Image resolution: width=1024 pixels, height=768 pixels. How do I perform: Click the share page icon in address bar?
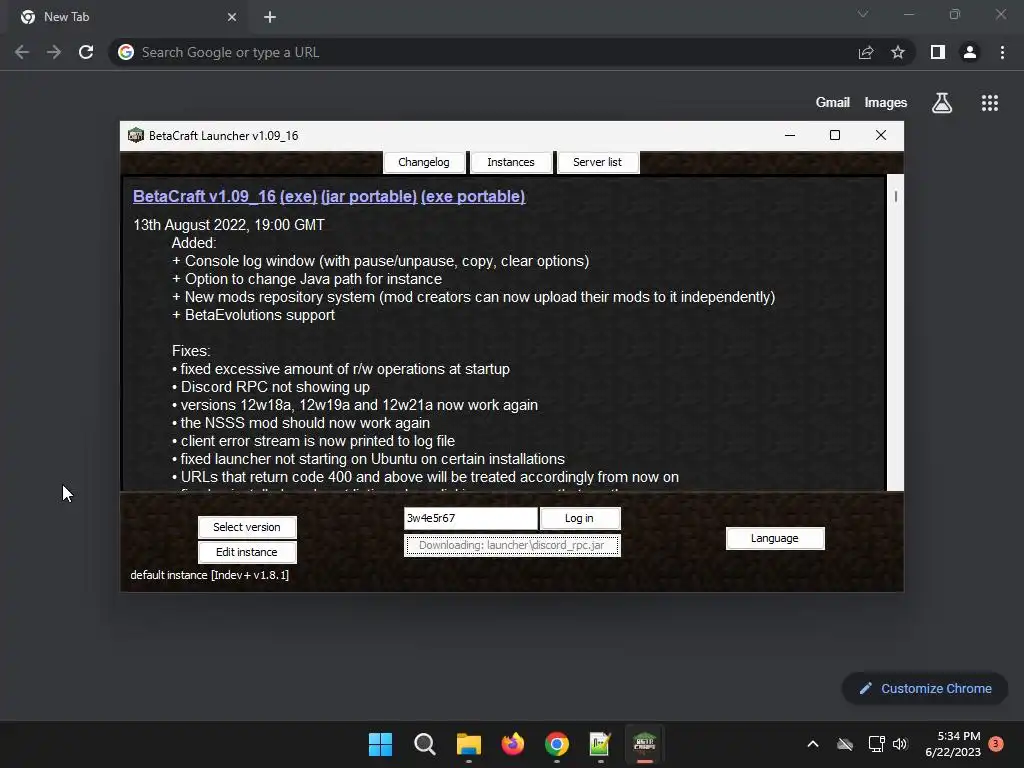(x=866, y=52)
